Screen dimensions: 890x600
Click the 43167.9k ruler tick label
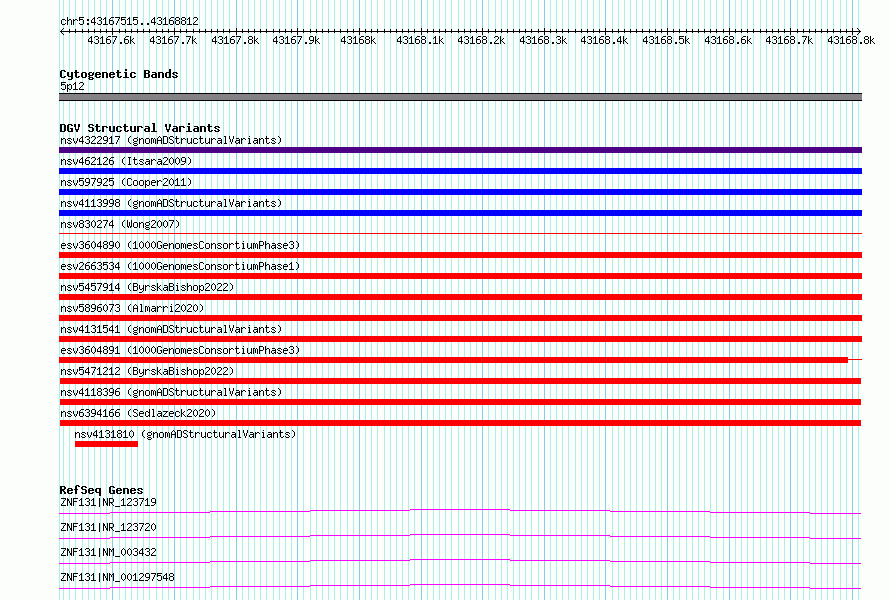coord(296,40)
